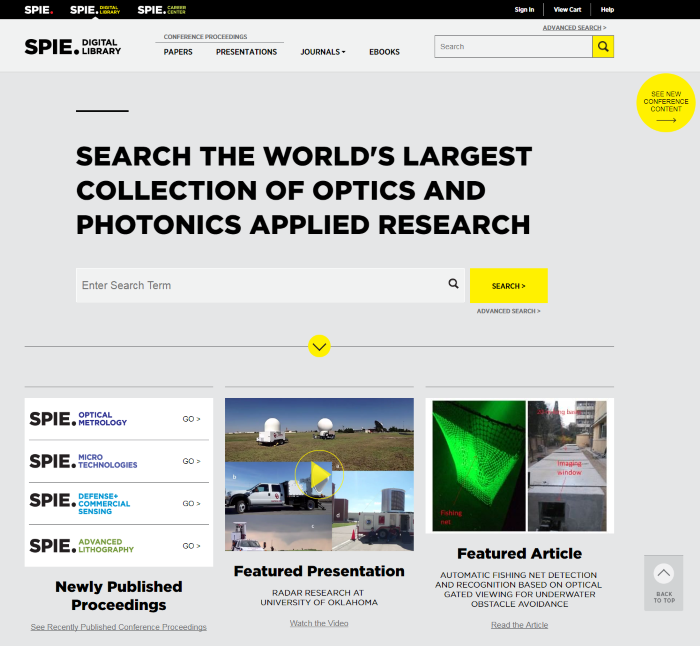Click Automatic Fishing Net Detection article title
700x646 pixels.
(x=519, y=589)
